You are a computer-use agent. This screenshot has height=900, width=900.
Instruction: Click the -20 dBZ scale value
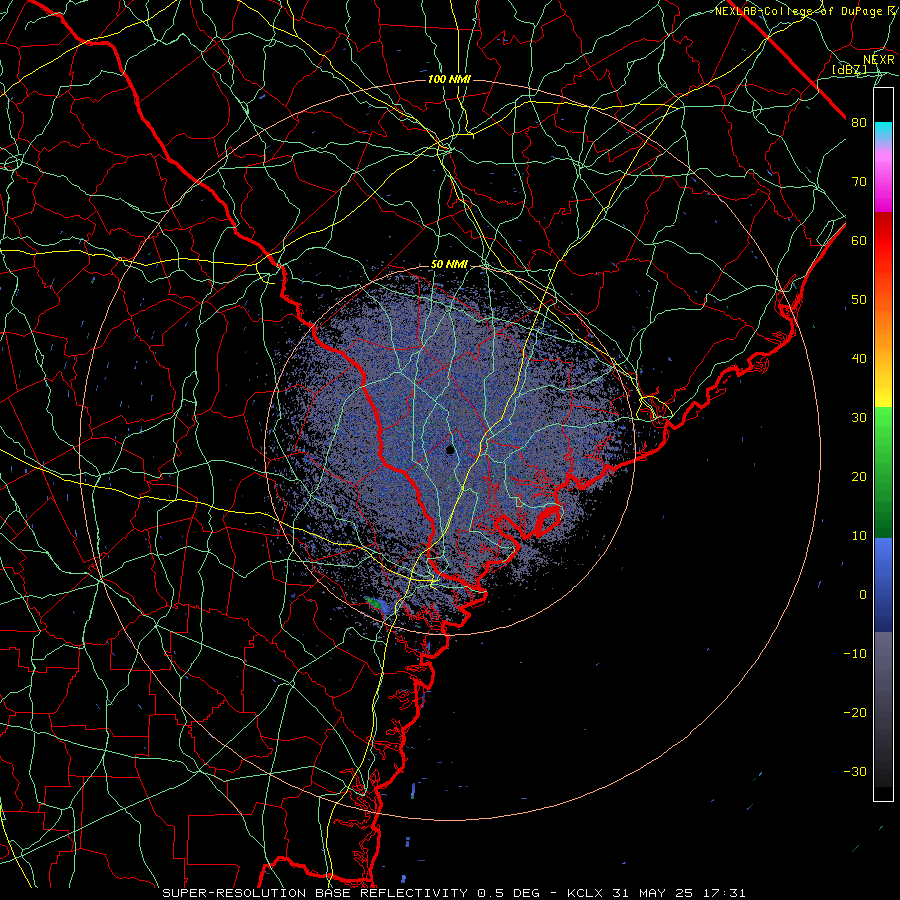pos(855,713)
